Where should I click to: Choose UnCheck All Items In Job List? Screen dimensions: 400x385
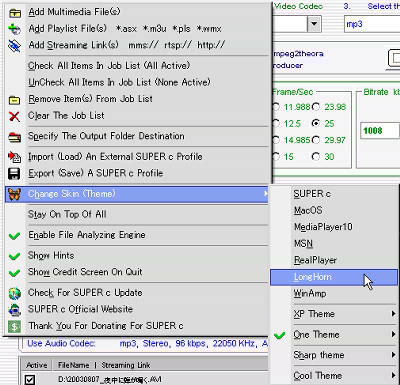137,82
